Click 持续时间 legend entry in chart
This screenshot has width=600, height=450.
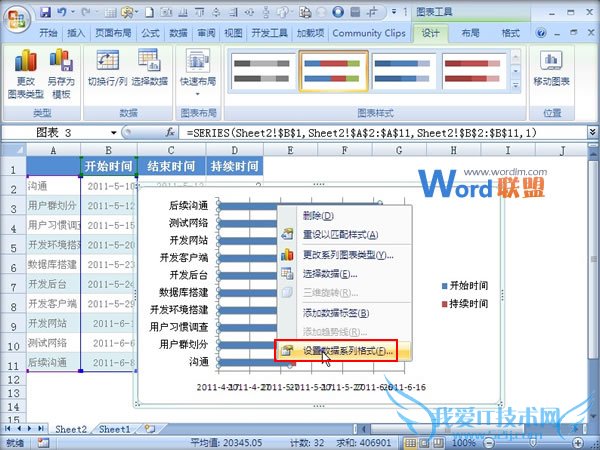coord(465,304)
